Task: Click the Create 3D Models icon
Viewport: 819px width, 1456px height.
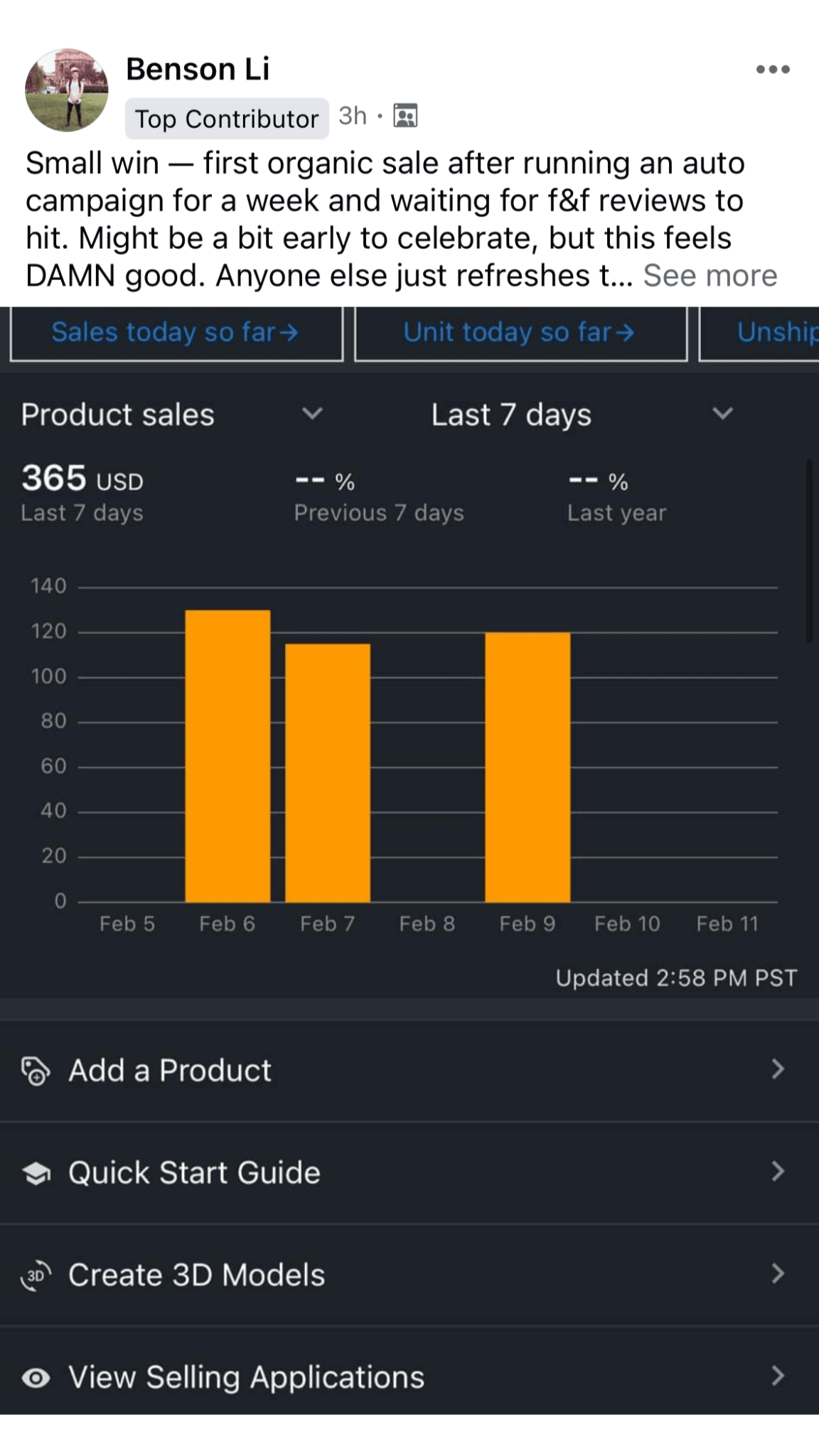Action: coord(36,1275)
